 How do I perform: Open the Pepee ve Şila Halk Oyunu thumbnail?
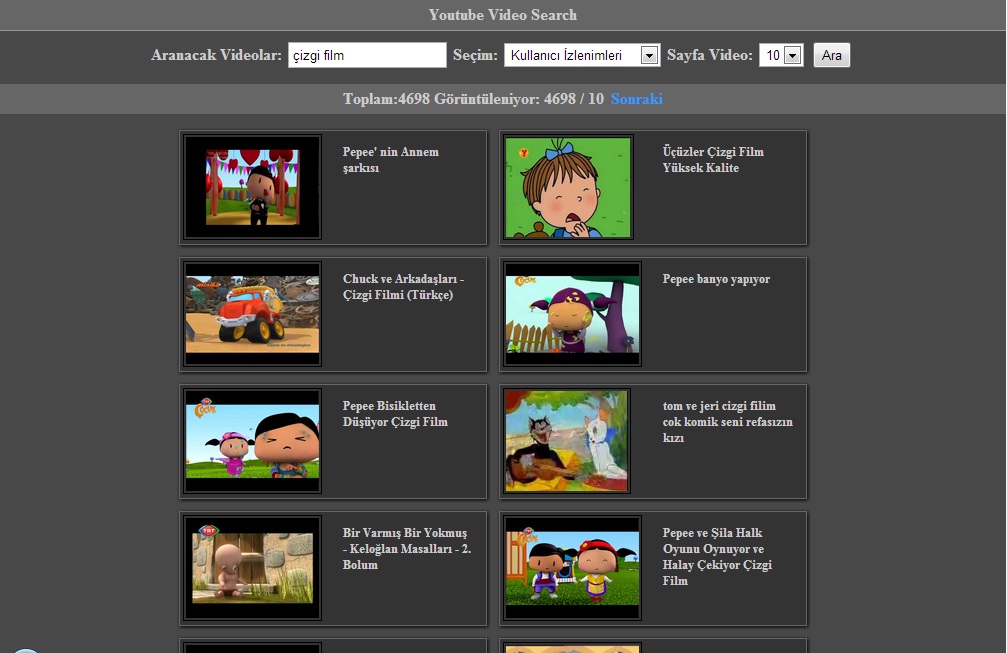(572, 568)
